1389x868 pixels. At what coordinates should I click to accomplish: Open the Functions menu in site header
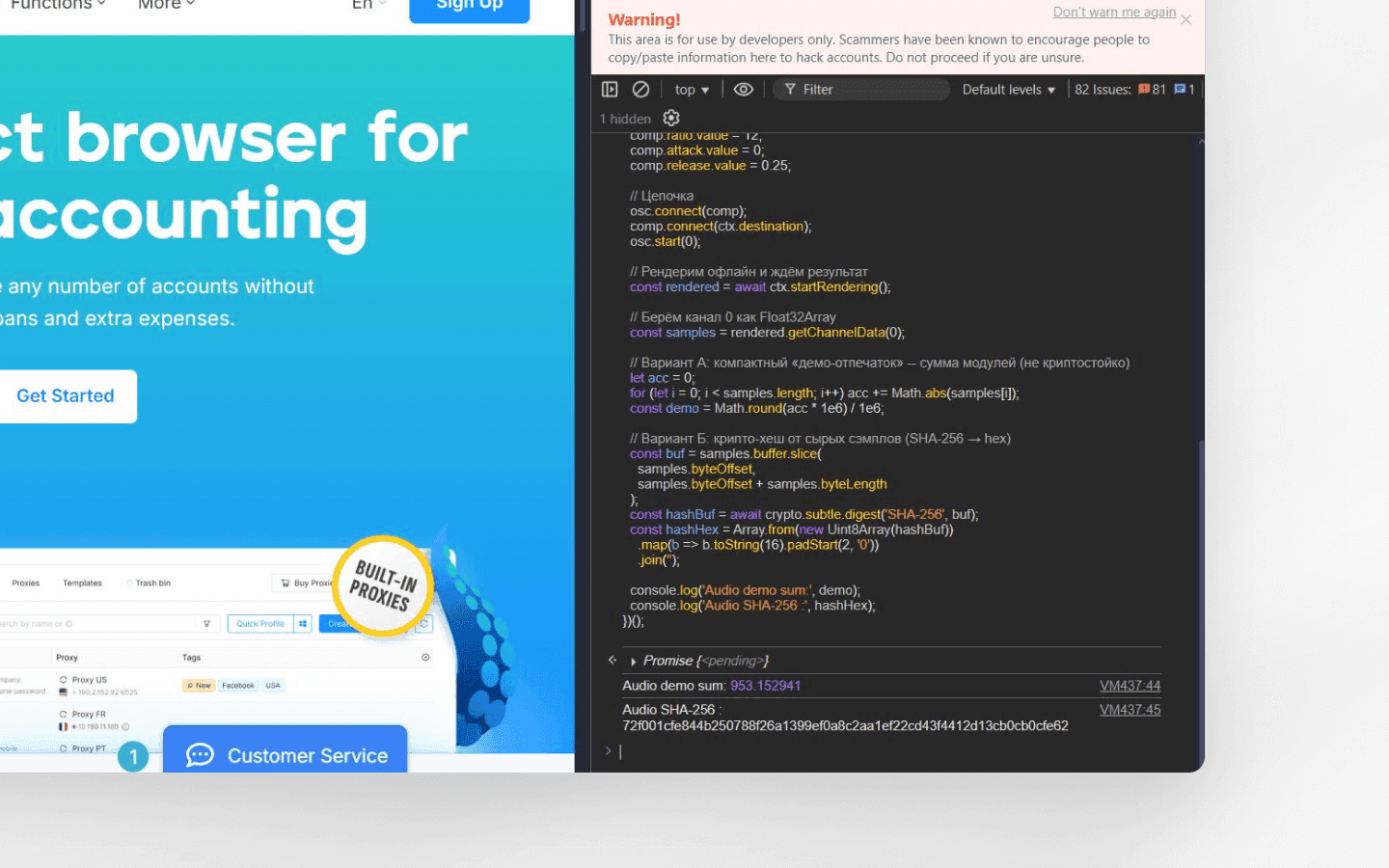click(57, 5)
